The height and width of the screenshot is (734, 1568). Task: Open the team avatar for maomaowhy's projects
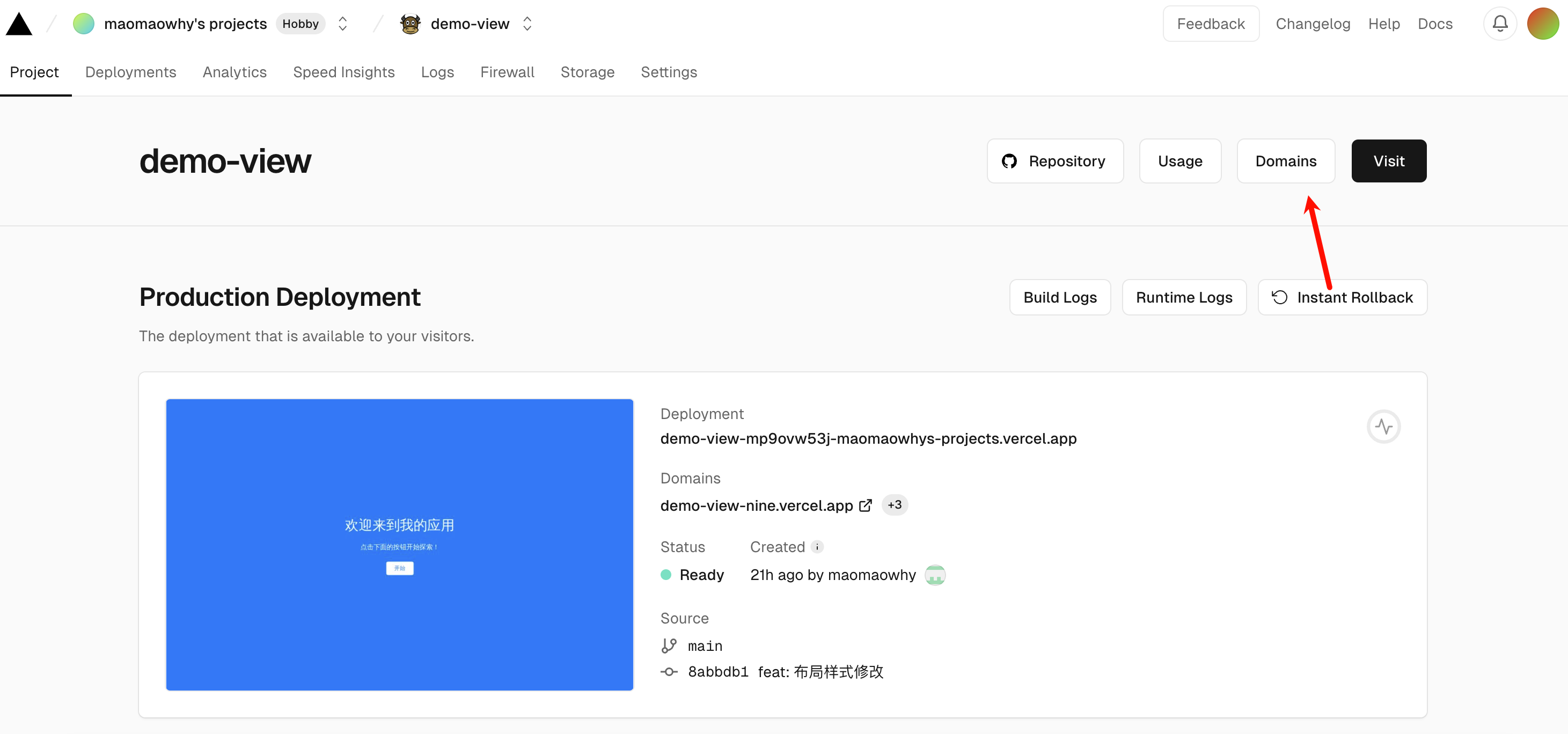[x=83, y=24]
